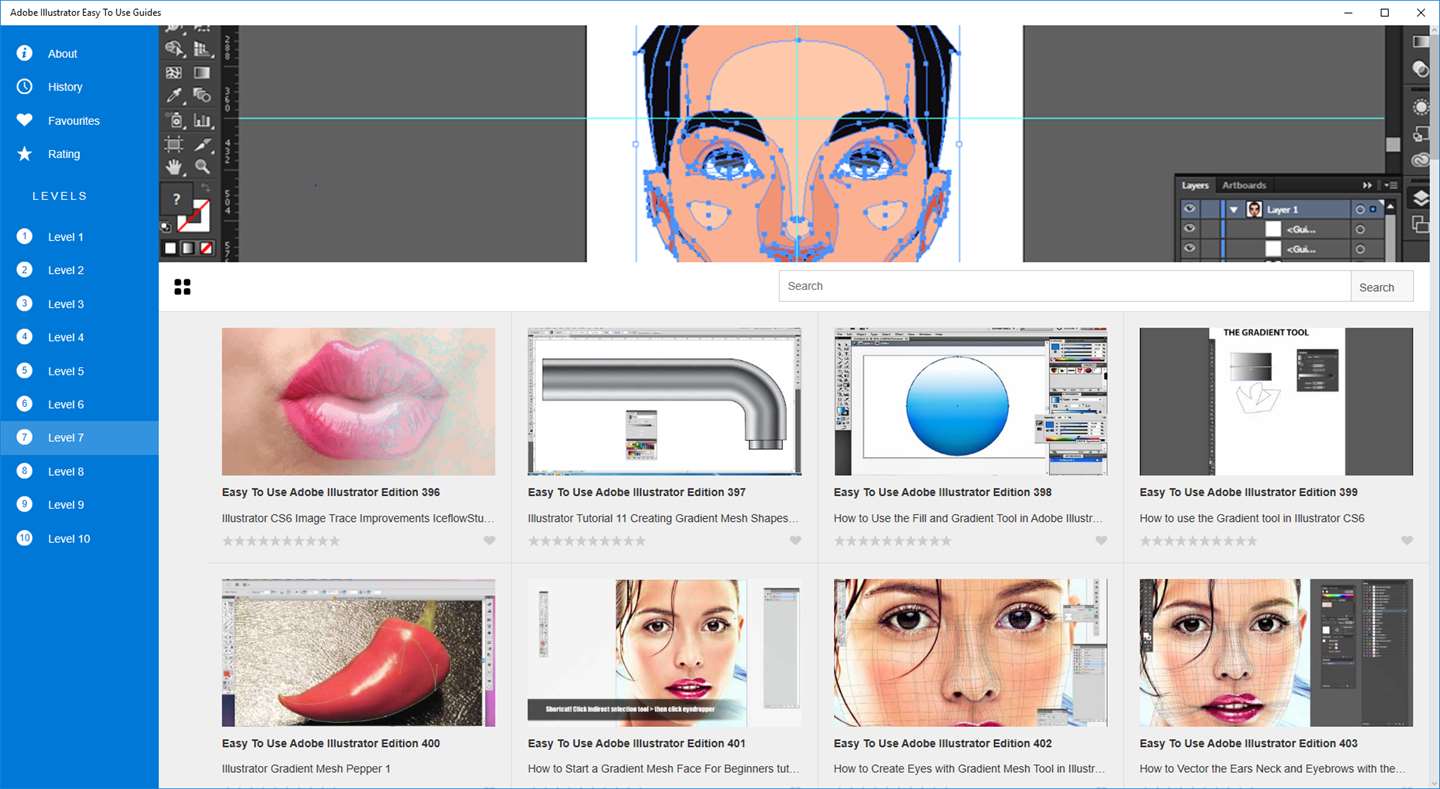Image resolution: width=1440 pixels, height=789 pixels.
Task: Choose Level 4
Action: [79, 337]
